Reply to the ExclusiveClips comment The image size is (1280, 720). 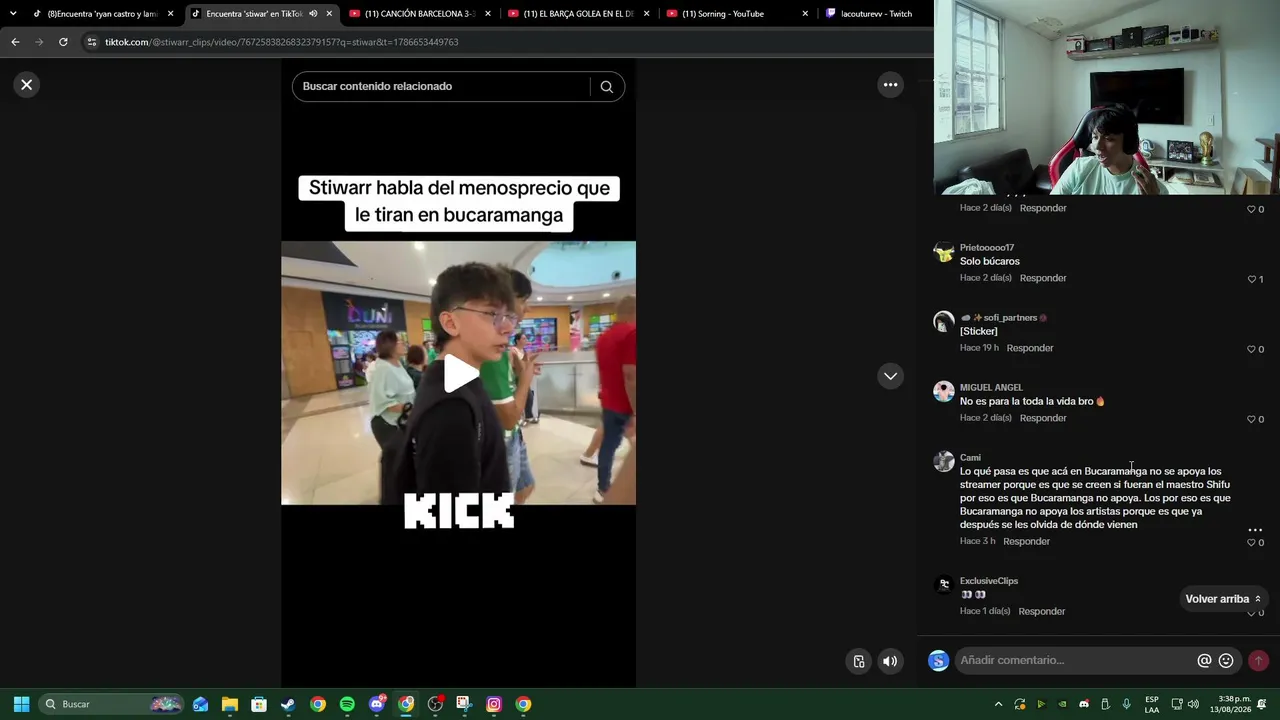(x=1041, y=612)
